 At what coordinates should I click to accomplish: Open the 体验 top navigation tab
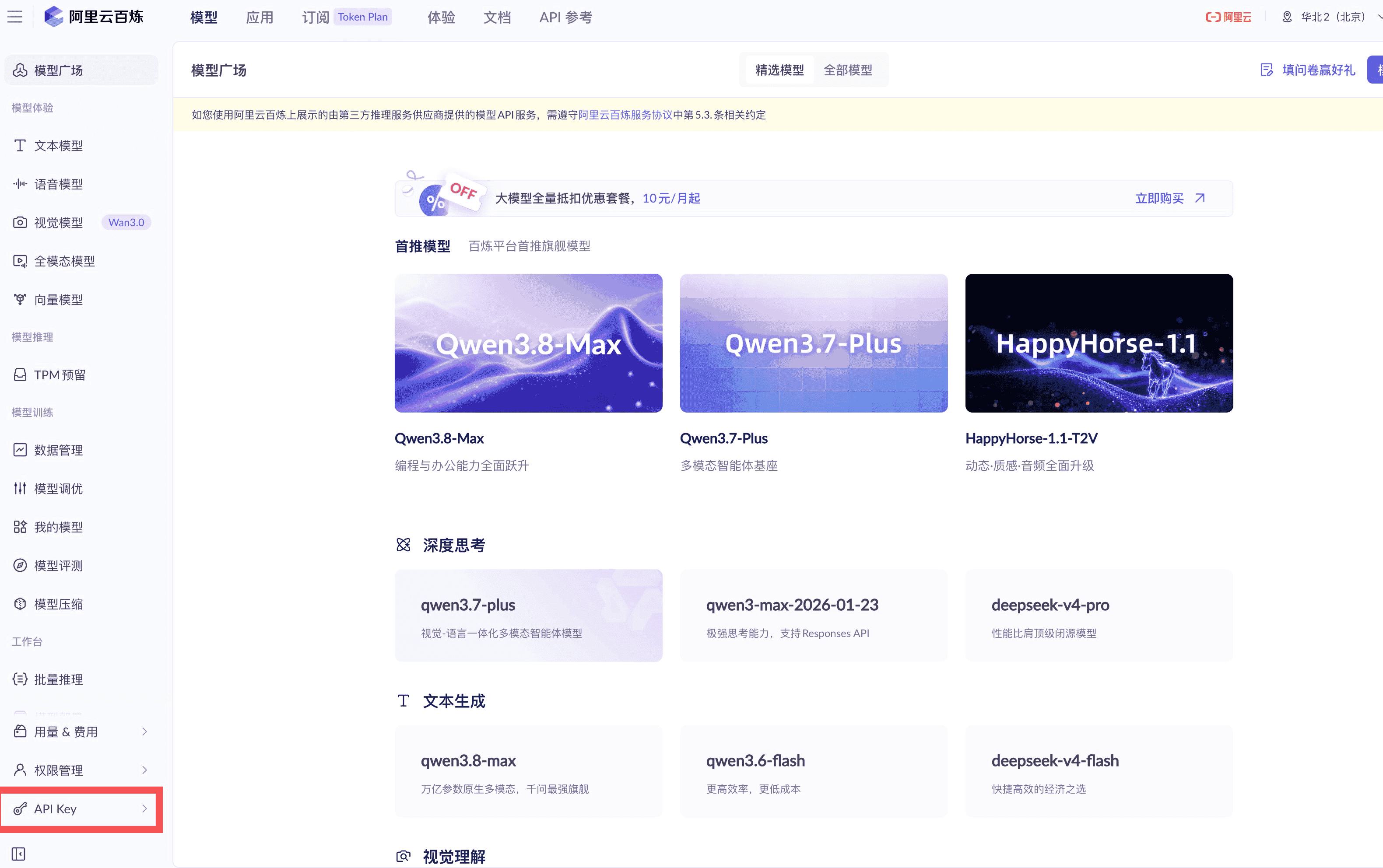pos(442,17)
